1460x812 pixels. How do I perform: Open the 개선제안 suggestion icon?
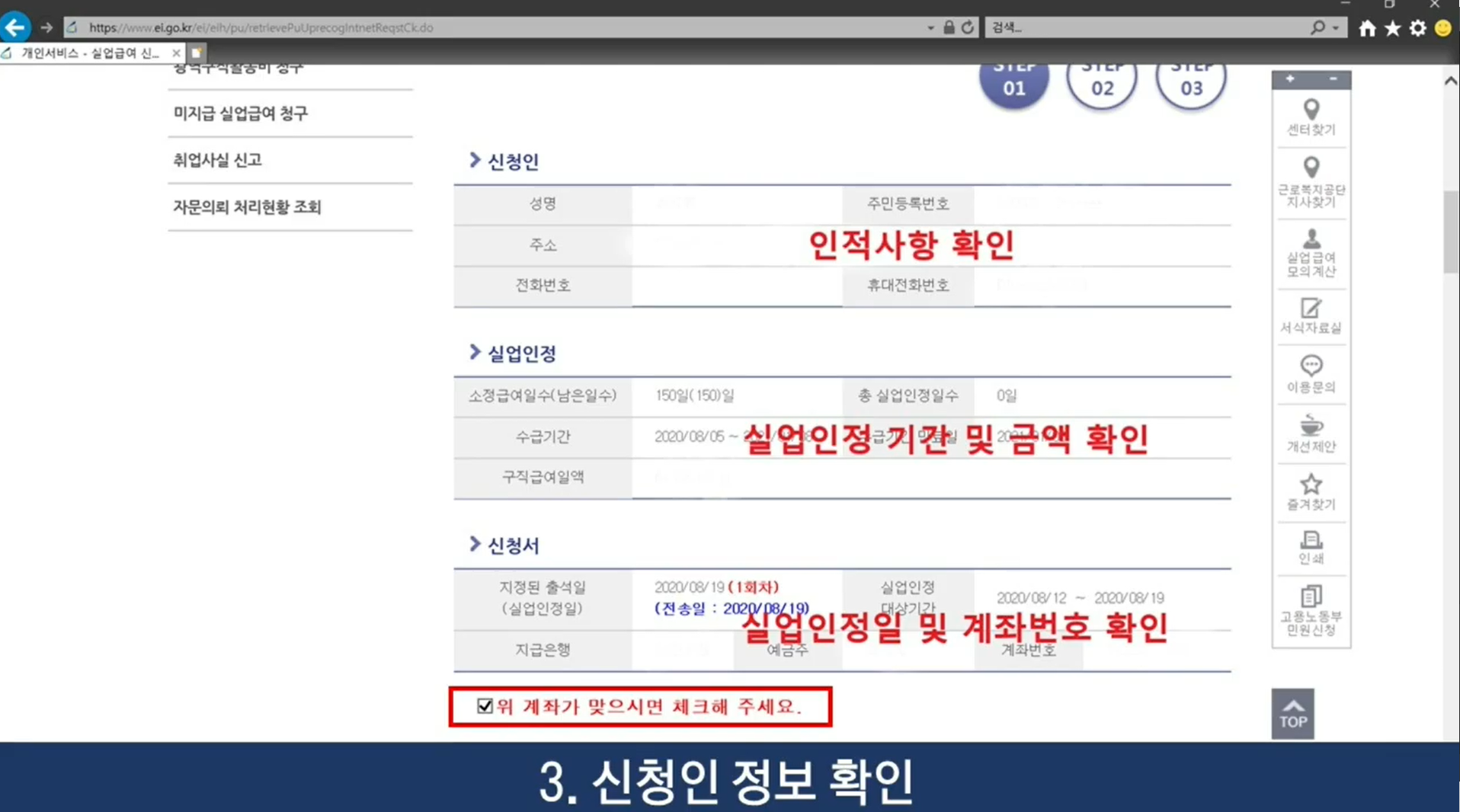pos(1310,433)
